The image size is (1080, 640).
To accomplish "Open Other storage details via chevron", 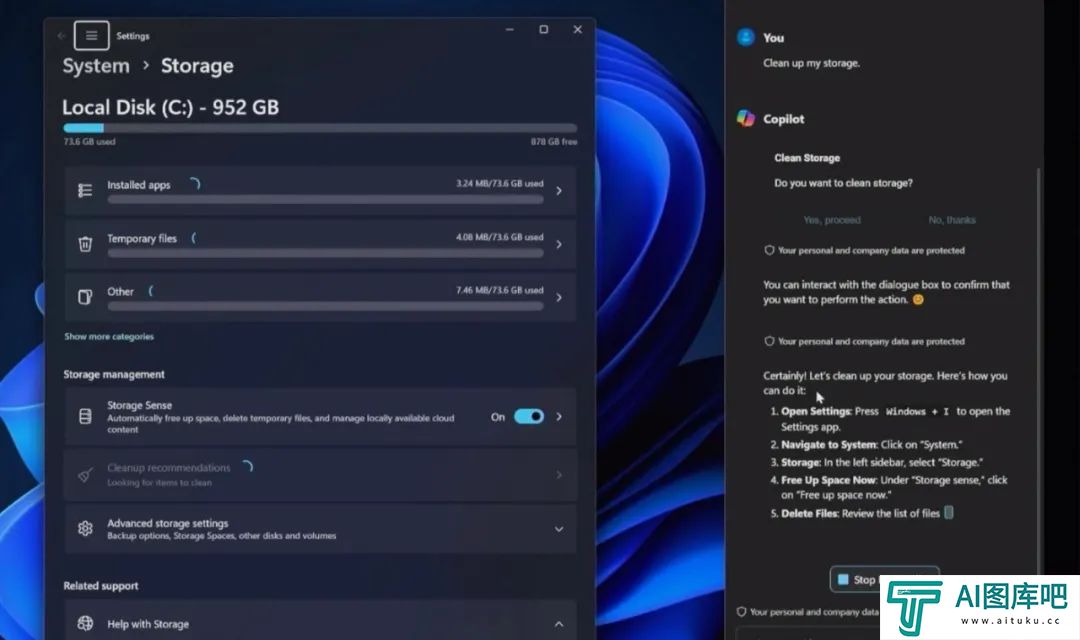I will (559, 298).
